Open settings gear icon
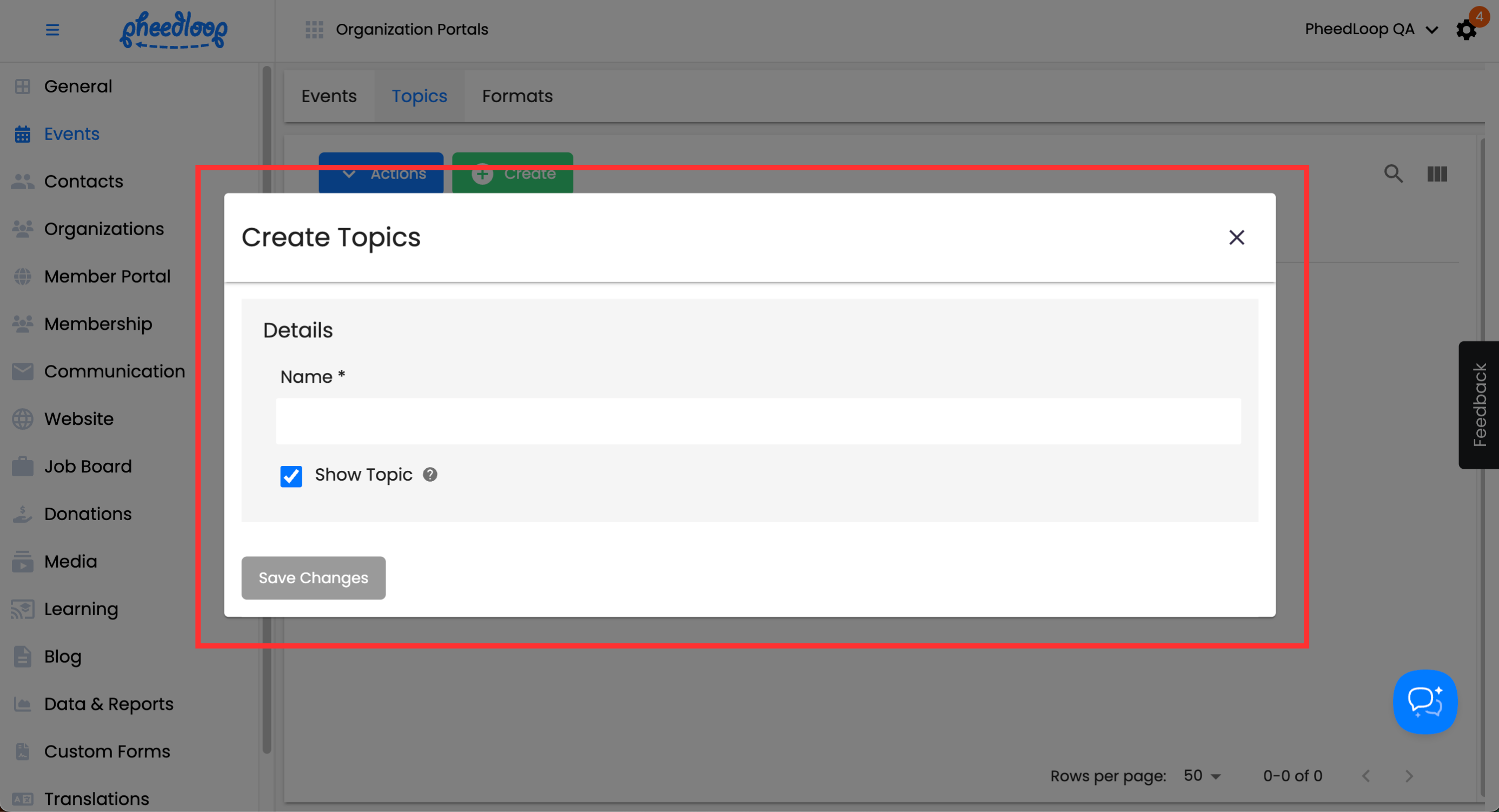Viewport: 1499px width, 812px height. click(1466, 30)
